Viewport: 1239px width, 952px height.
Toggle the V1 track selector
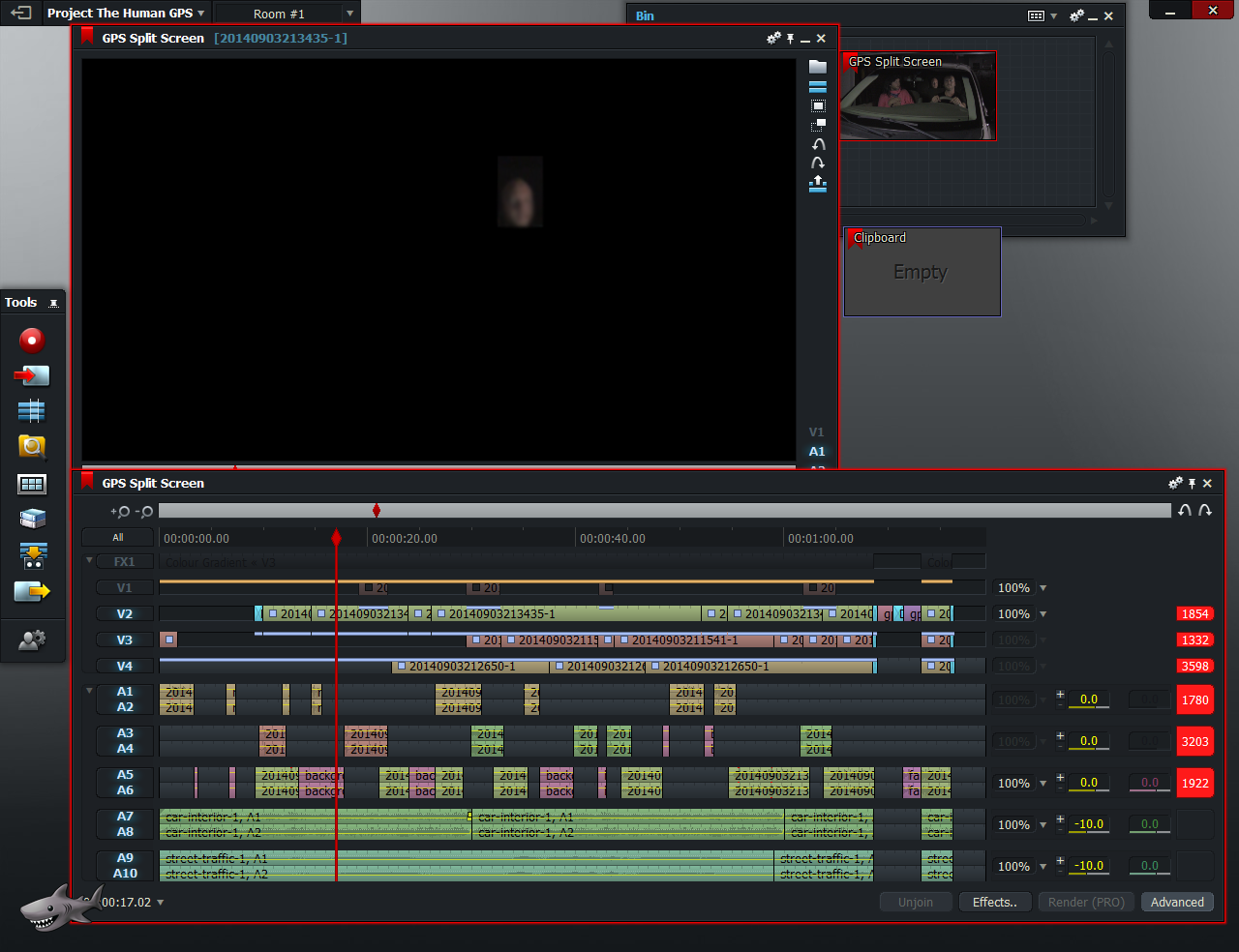click(125, 588)
